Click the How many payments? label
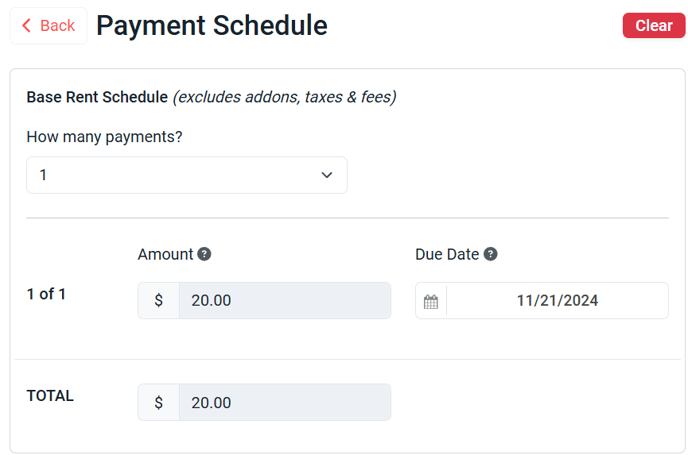The height and width of the screenshot is (455, 688). [x=104, y=137]
